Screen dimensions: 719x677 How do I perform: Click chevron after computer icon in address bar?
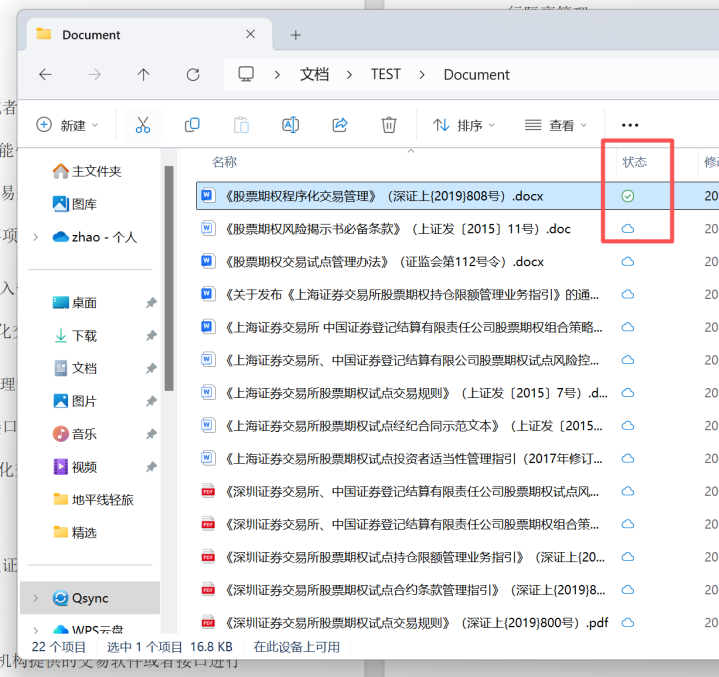click(x=277, y=74)
